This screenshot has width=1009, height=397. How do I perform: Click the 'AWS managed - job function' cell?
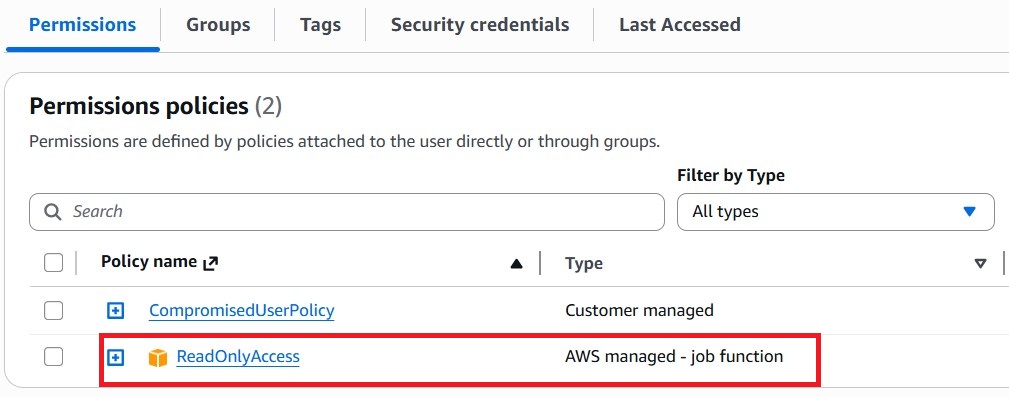click(674, 356)
